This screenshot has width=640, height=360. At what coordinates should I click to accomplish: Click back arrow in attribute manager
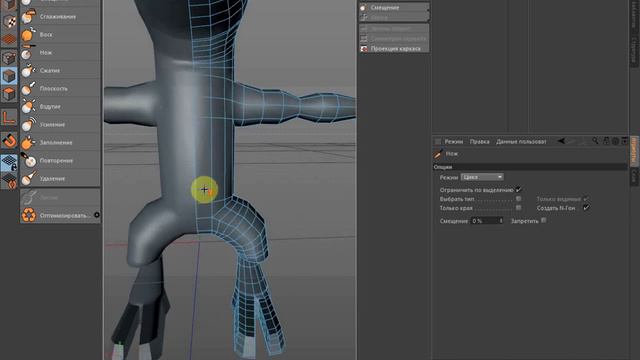(x=562, y=141)
